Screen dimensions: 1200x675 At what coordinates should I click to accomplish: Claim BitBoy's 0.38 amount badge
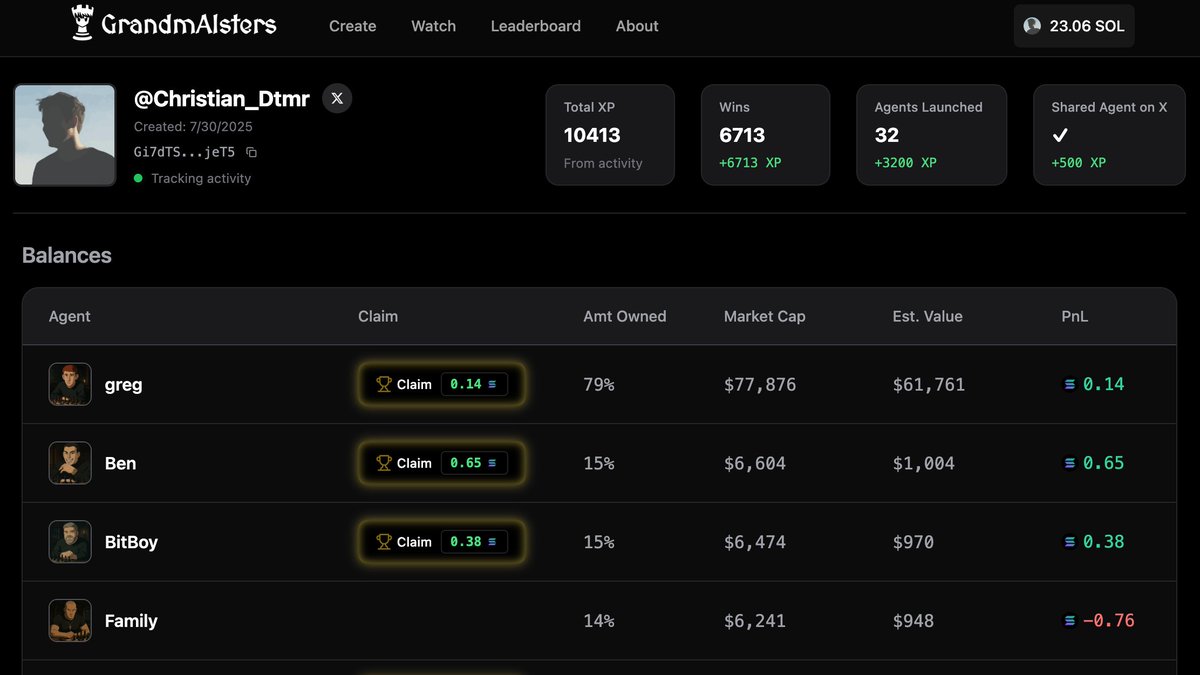[x=474, y=542]
